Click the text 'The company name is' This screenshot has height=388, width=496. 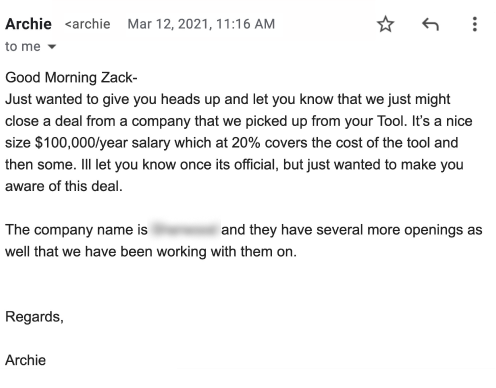tap(76, 230)
